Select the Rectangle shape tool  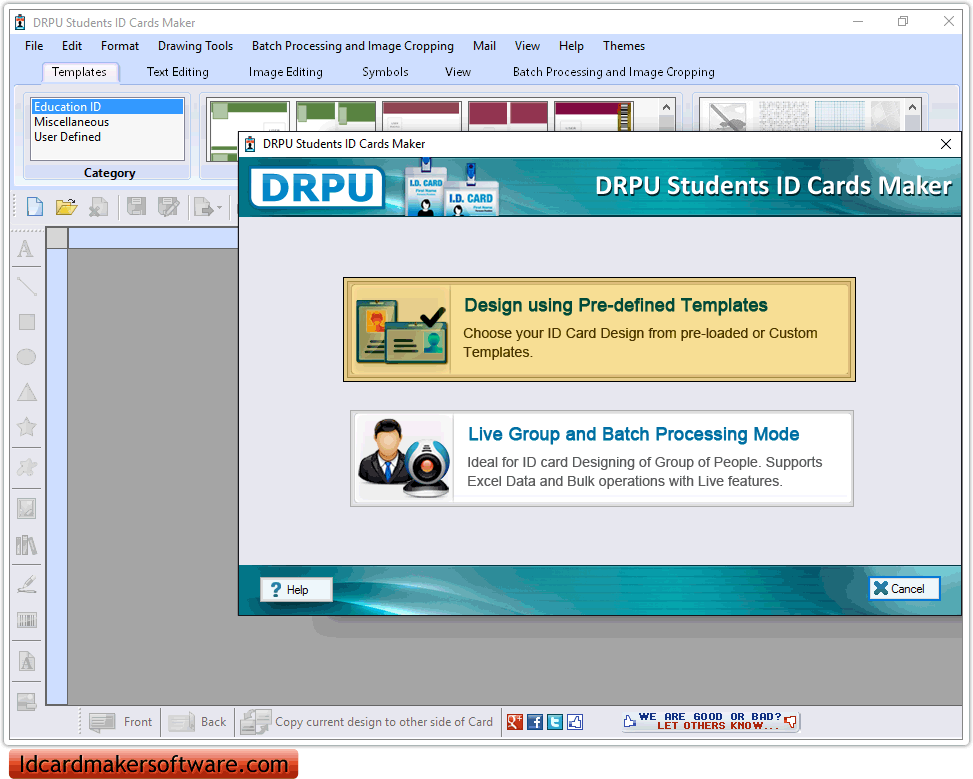pyautogui.click(x=27, y=322)
